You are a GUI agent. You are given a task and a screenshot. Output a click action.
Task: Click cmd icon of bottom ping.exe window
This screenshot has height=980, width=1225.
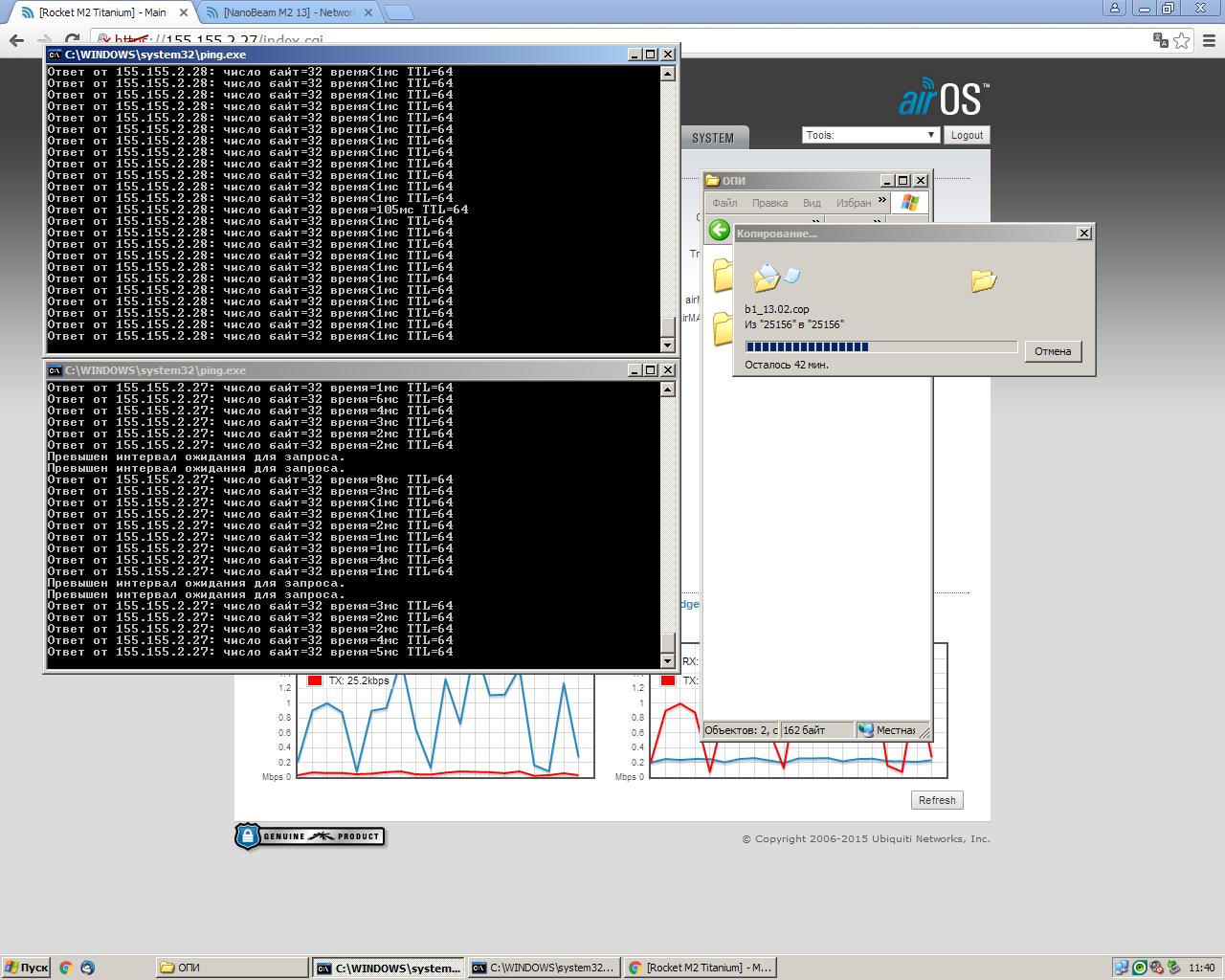click(x=56, y=370)
